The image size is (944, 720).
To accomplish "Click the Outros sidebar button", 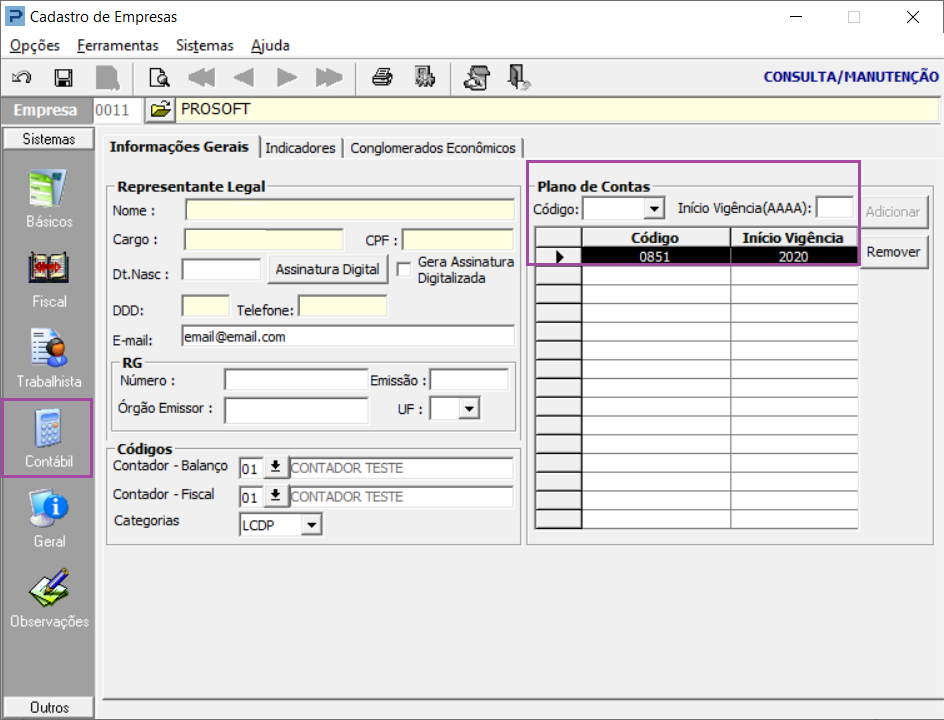I will point(49,707).
